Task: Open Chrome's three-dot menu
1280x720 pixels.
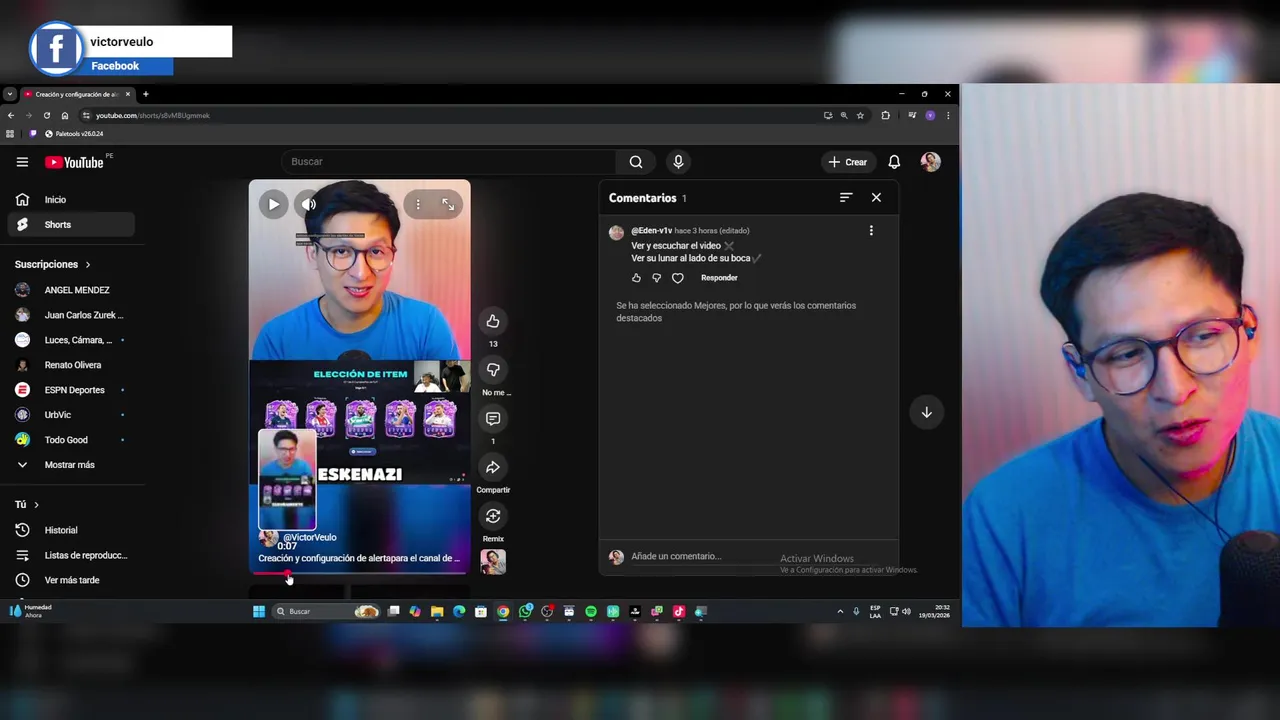Action: coord(948,115)
